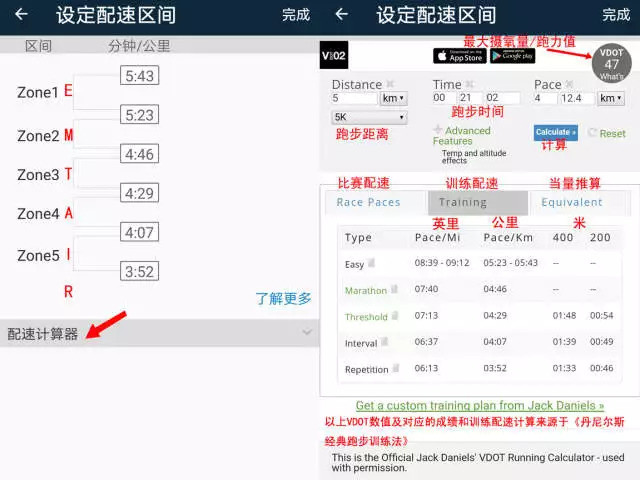Image resolution: width=640 pixels, height=480 pixels.
Task: Click the Time seconds field 02
Action: pos(502,98)
